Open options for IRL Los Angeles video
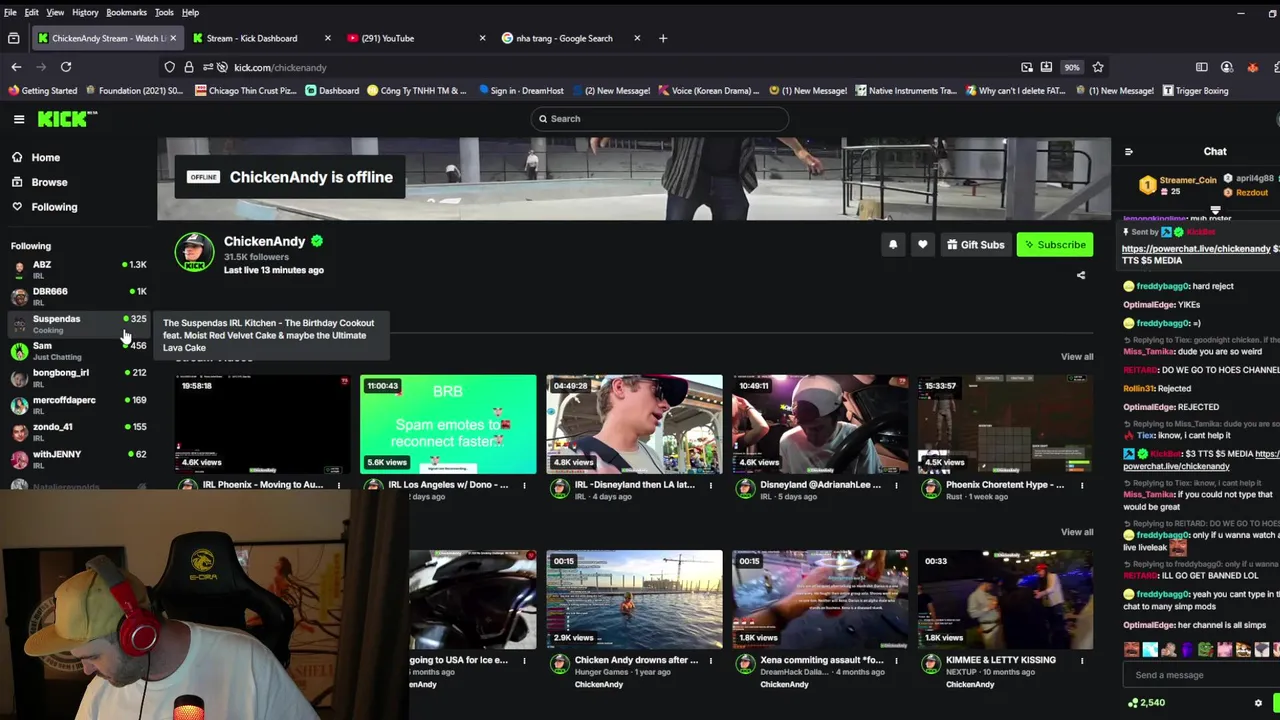This screenshot has width=1280, height=720. 524,486
